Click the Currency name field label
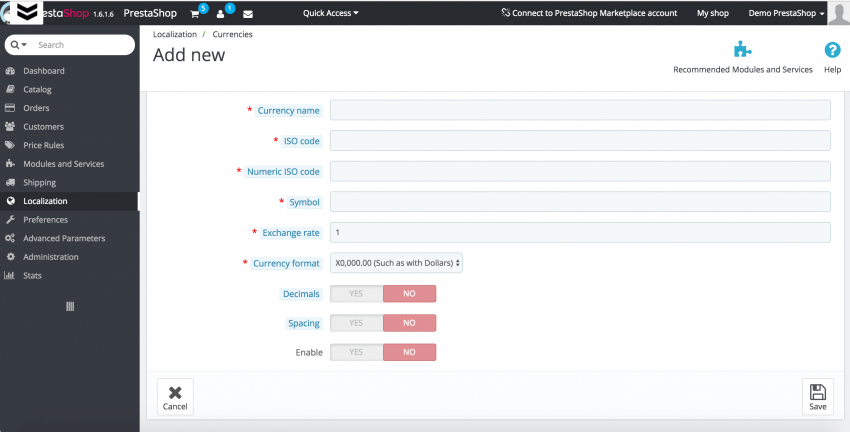This screenshot has height=432, width=850. [x=288, y=111]
